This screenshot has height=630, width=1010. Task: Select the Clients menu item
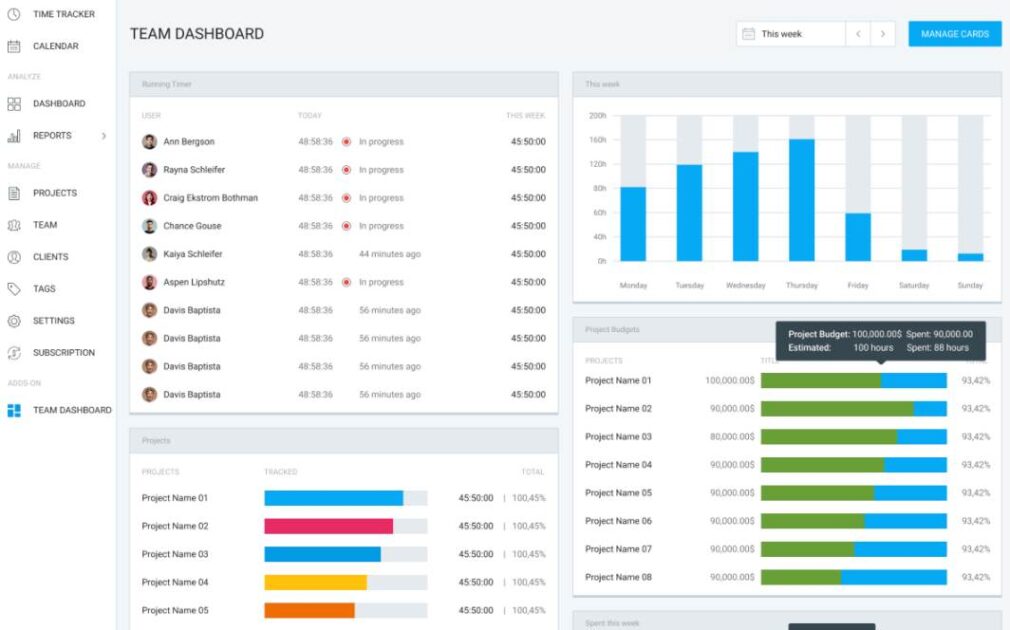[50, 257]
